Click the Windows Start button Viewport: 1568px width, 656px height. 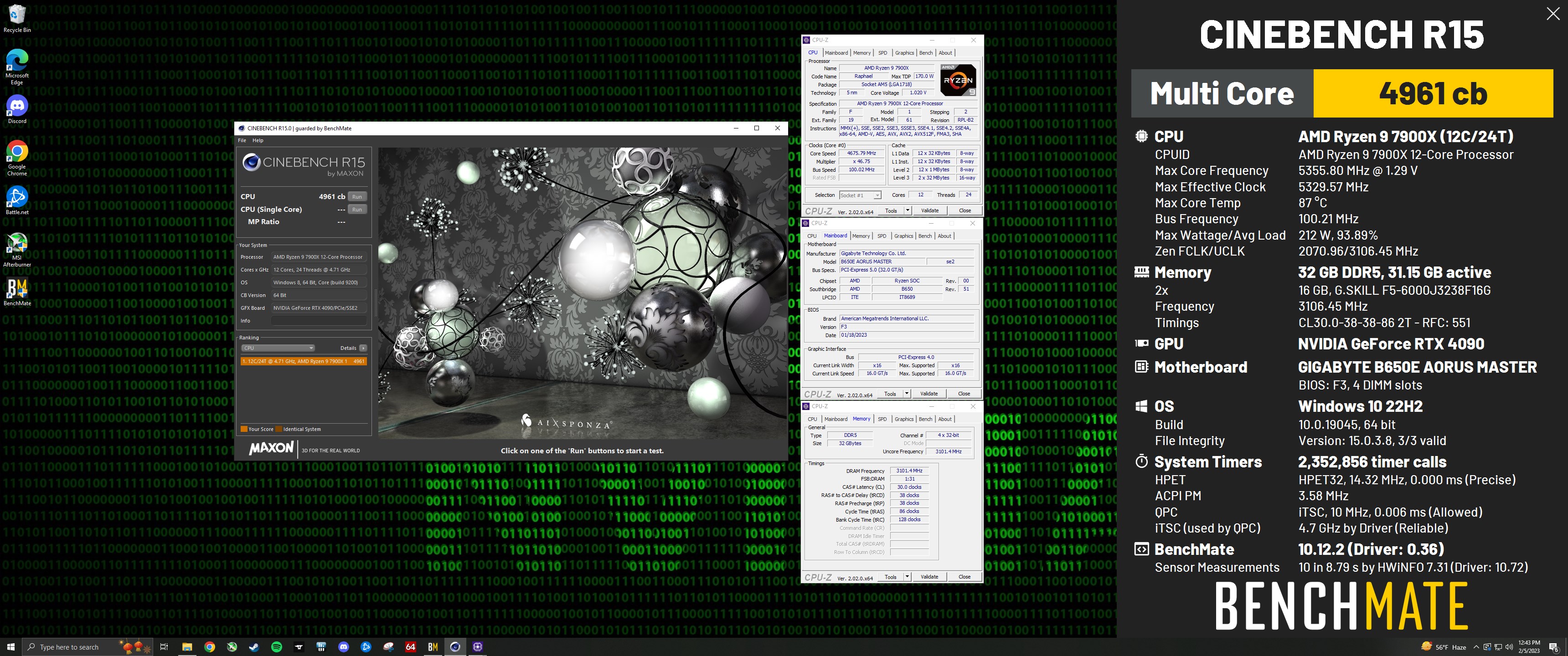pyautogui.click(x=10, y=646)
